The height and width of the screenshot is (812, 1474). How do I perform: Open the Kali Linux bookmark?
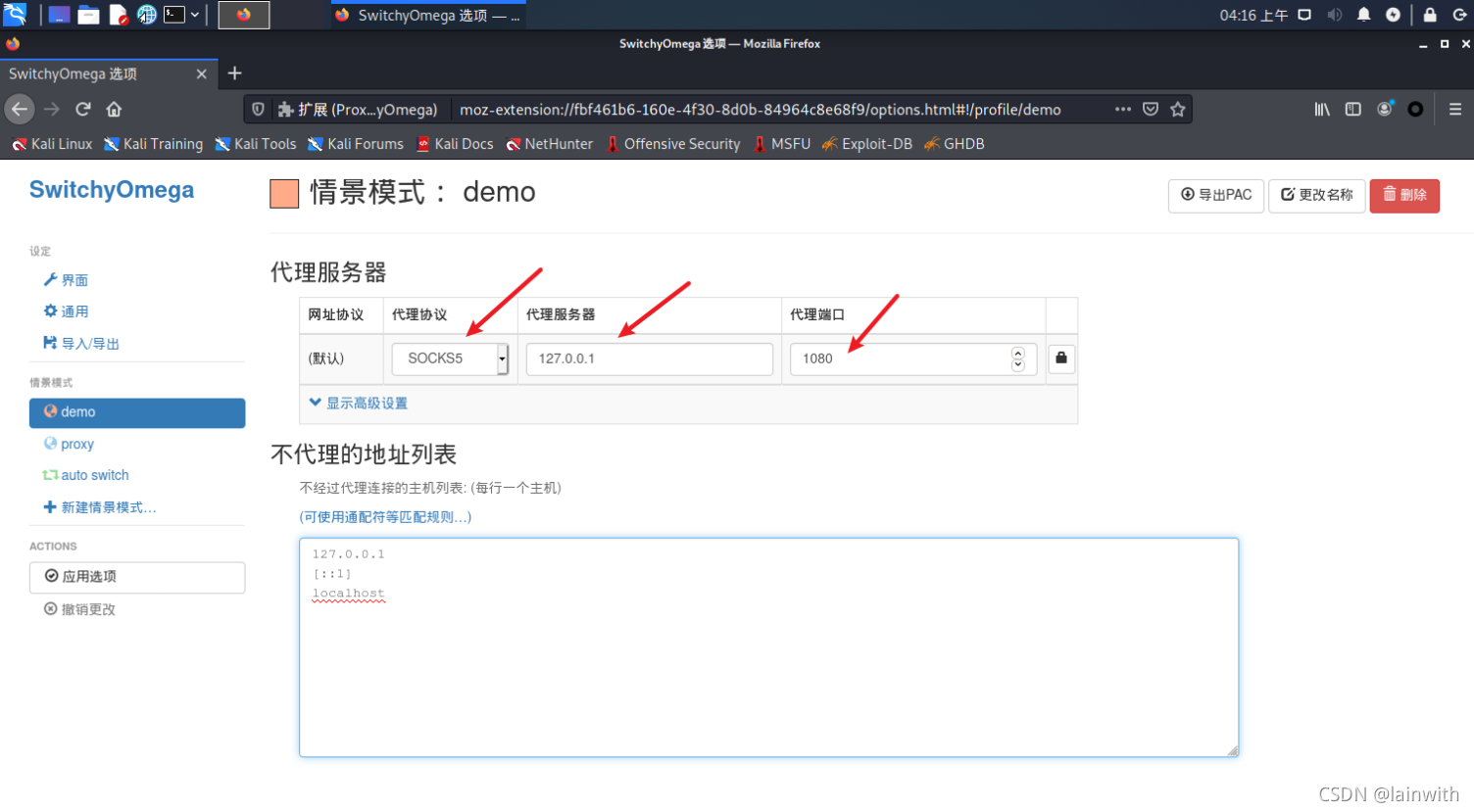click(52, 144)
